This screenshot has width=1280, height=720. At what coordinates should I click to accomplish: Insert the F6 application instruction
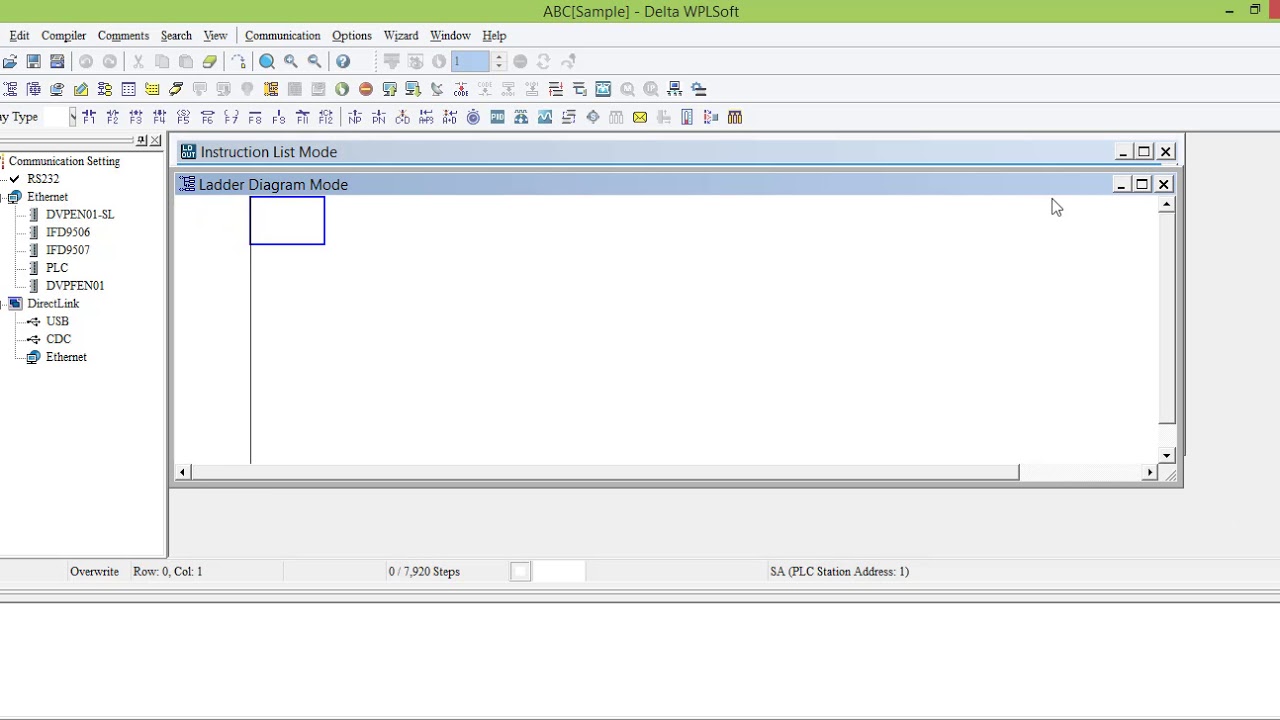207,117
